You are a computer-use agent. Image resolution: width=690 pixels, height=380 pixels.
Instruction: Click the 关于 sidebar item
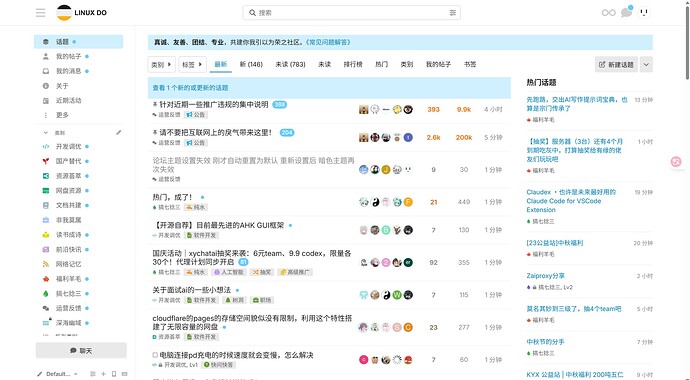click(x=79, y=86)
